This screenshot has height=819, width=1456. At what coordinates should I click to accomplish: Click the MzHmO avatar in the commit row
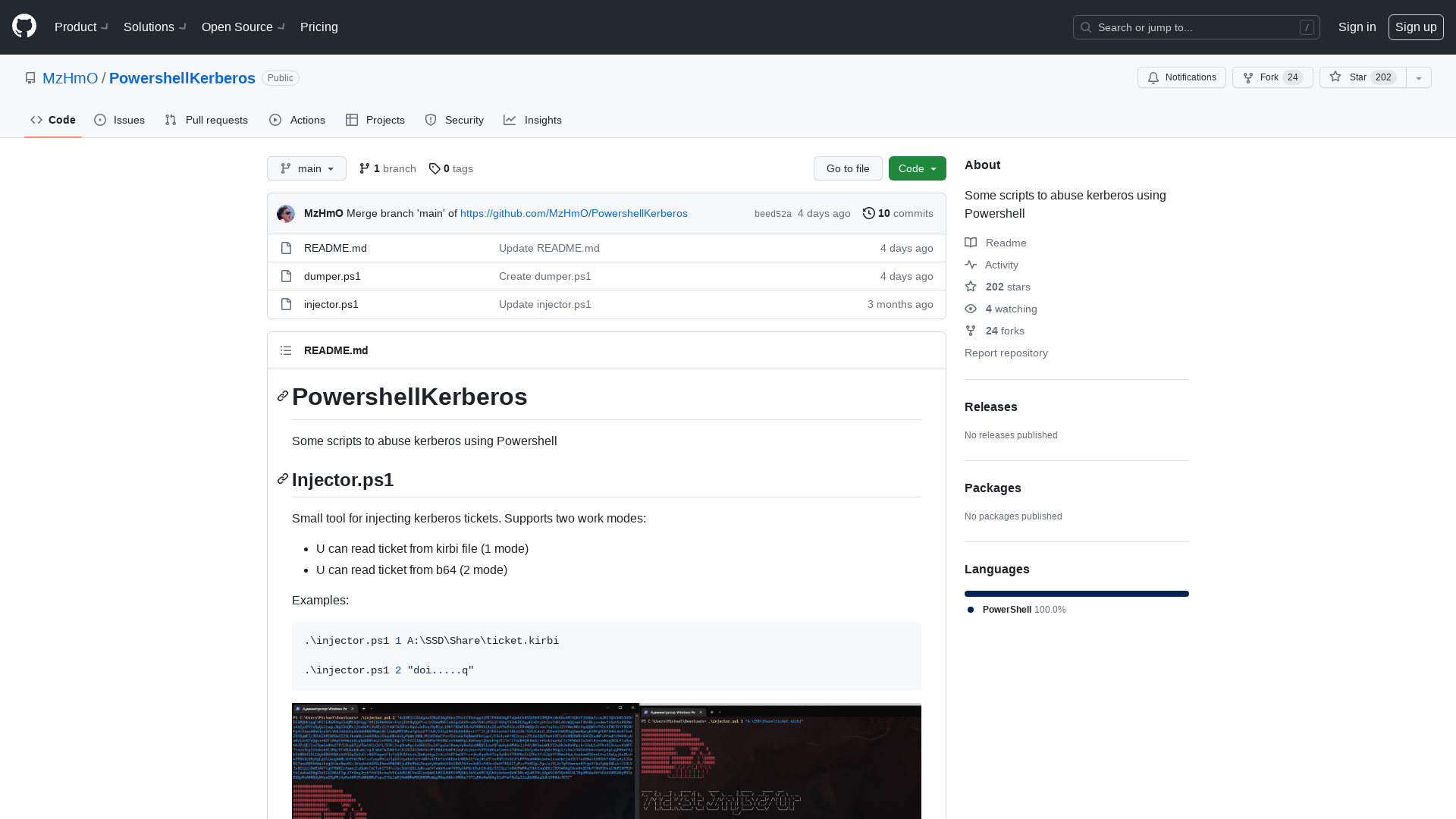point(286,214)
